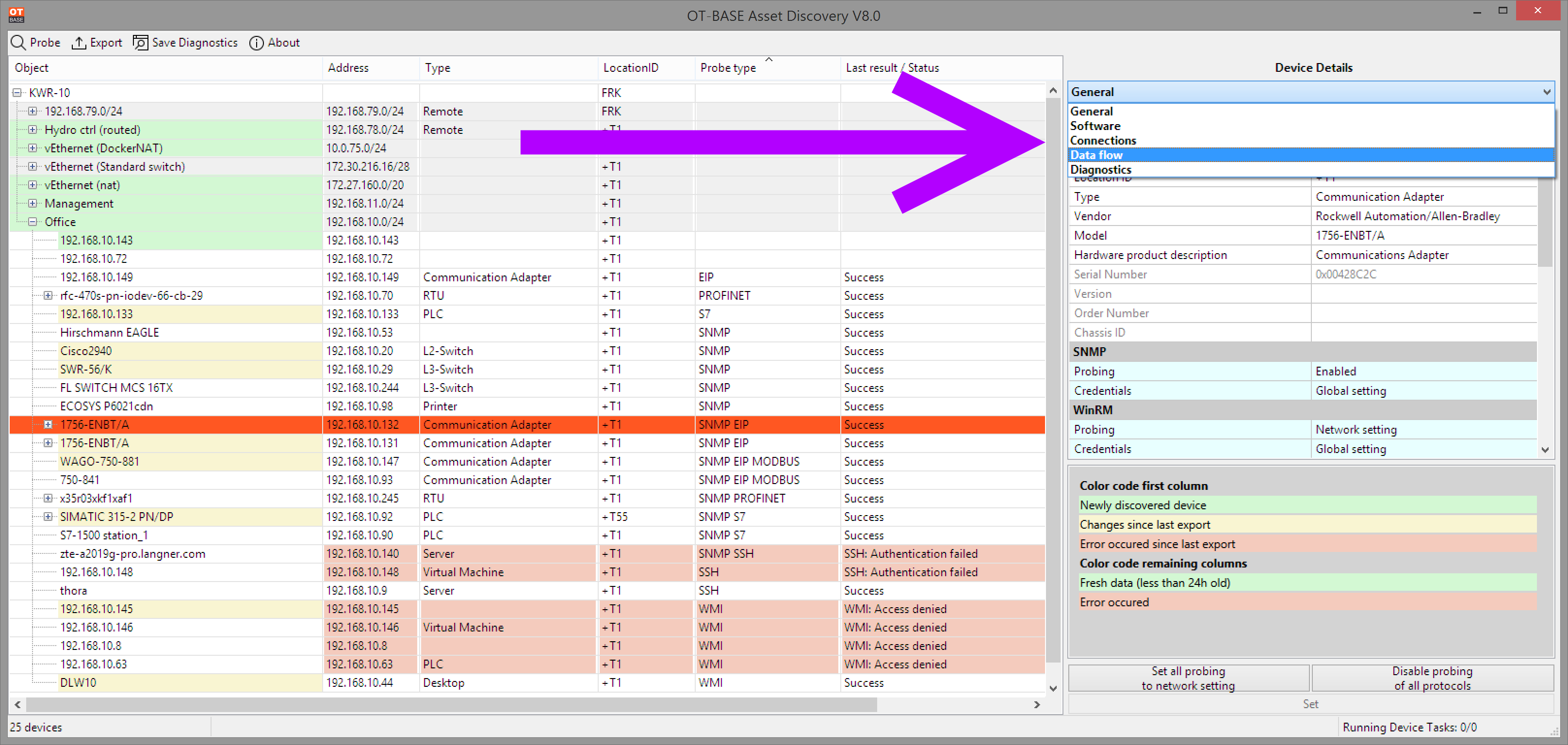Select the SWR-56/K switch row
Image resolution: width=1568 pixels, height=745 pixels.
pyautogui.click(x=527, y=369)
